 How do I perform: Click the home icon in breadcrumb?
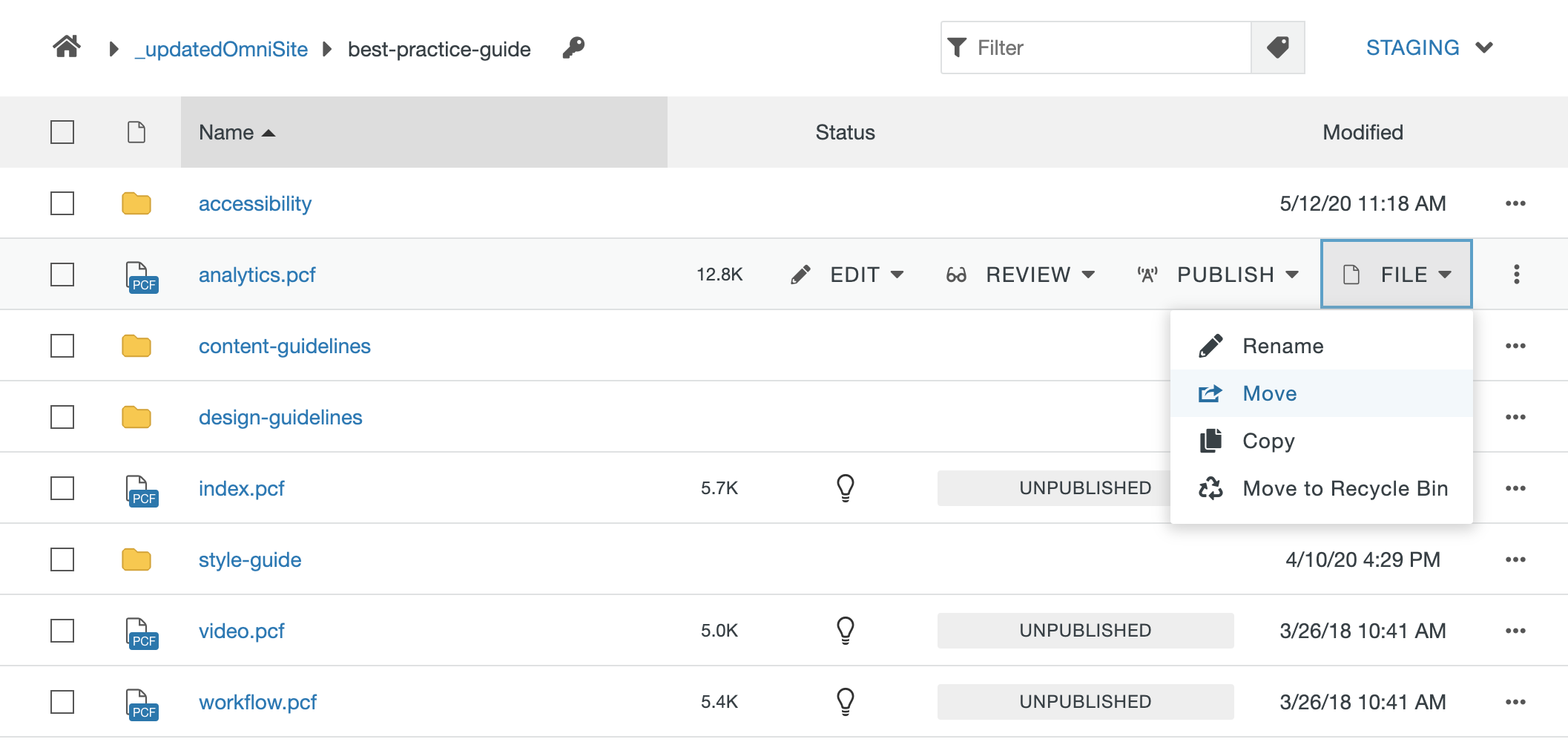pyautogui.click(x=66, y=47)
